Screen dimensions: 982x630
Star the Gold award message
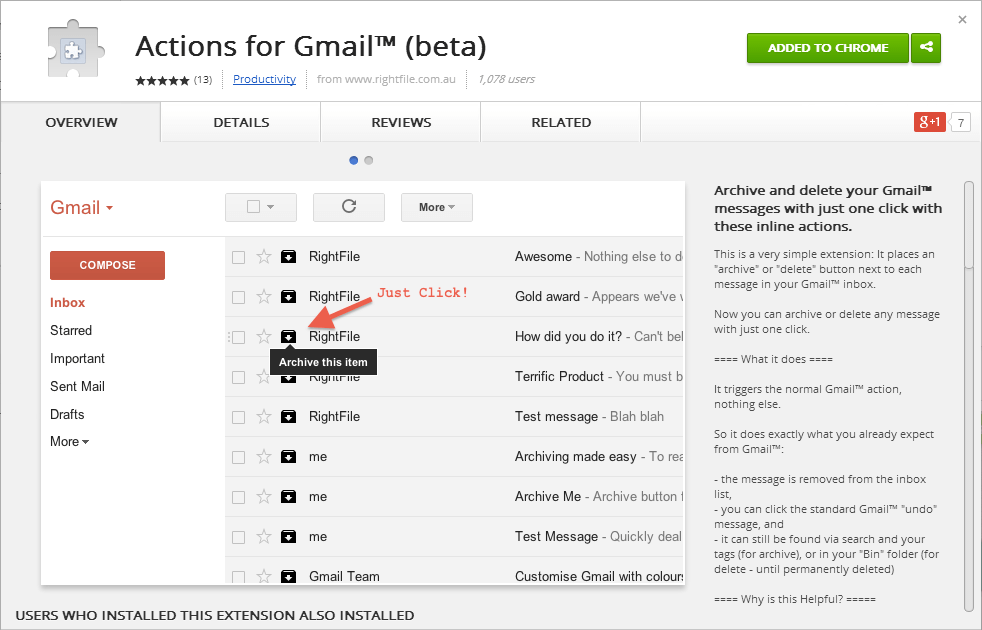264,296
